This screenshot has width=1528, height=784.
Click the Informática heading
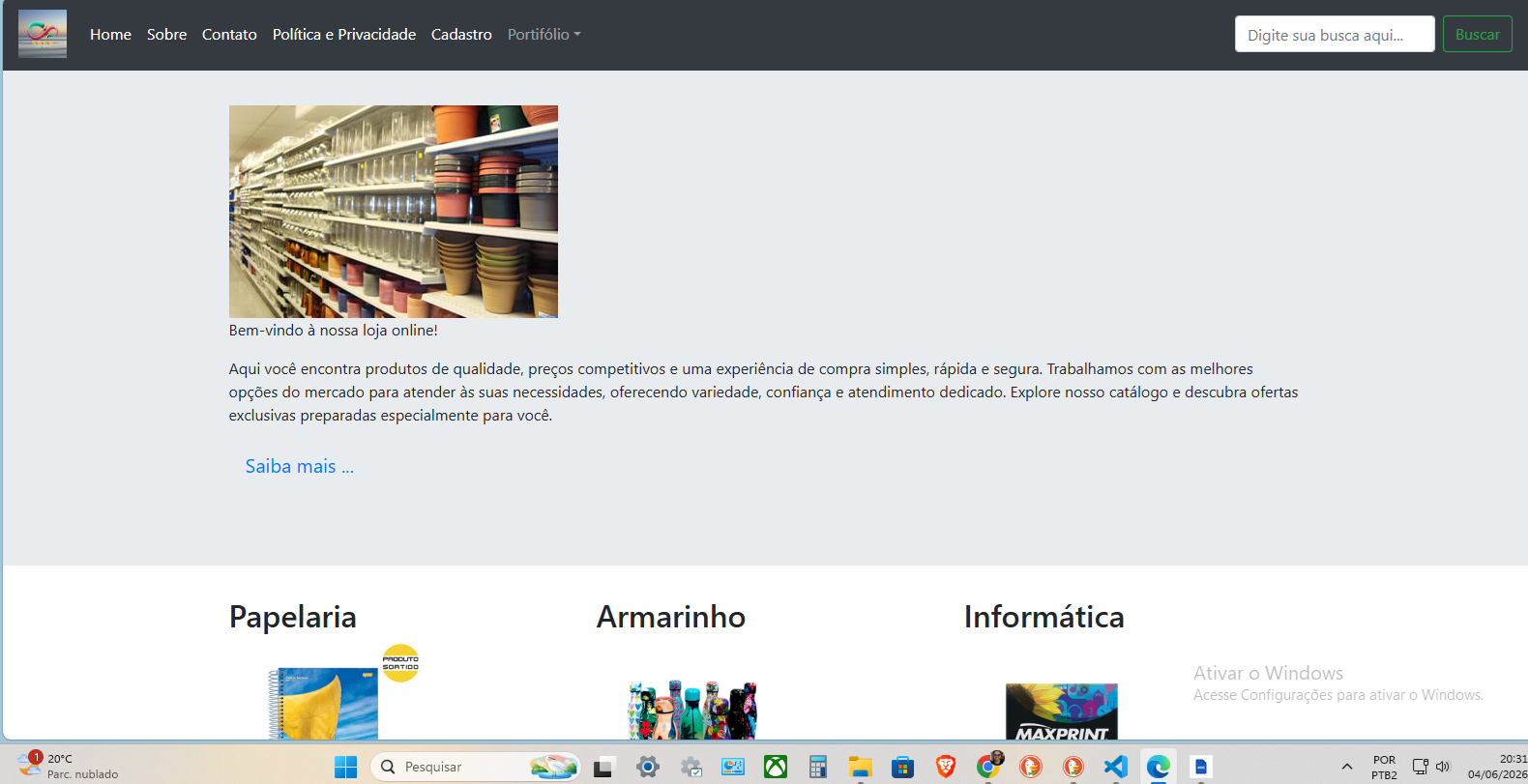1044,617
